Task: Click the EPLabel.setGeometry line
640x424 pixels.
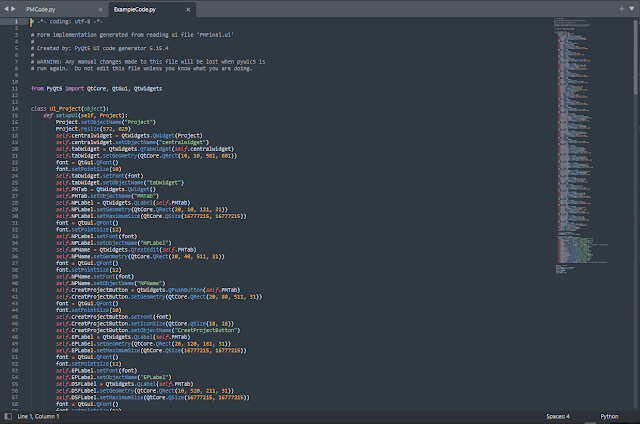Action: coord(143,344)
